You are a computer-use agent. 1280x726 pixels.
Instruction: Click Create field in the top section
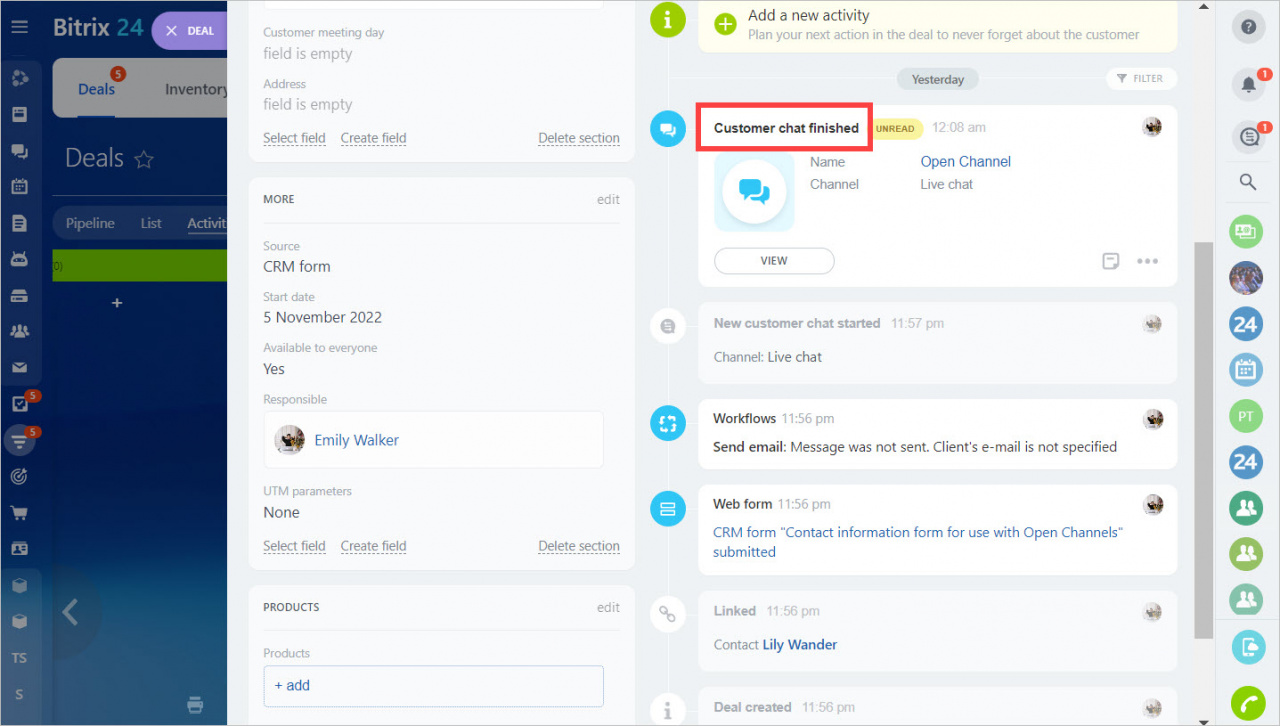(x=373, y=138)
